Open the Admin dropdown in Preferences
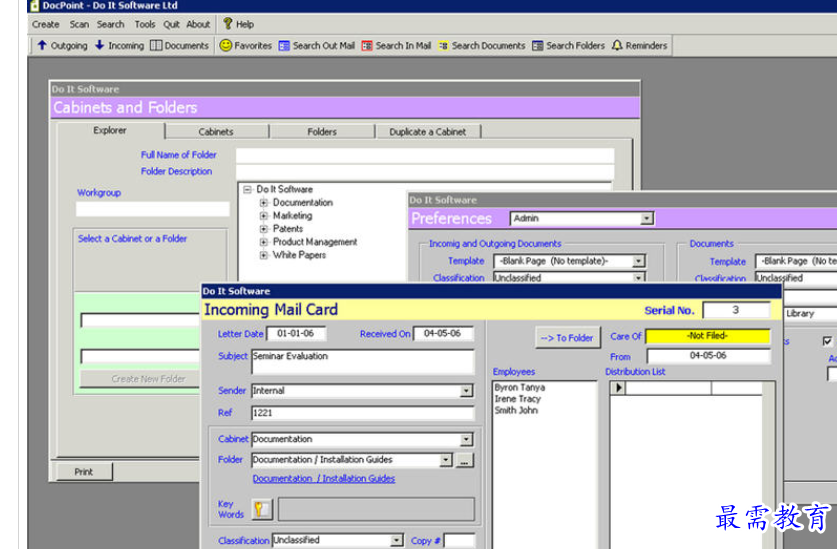837x549 pixels. [647, 219]
